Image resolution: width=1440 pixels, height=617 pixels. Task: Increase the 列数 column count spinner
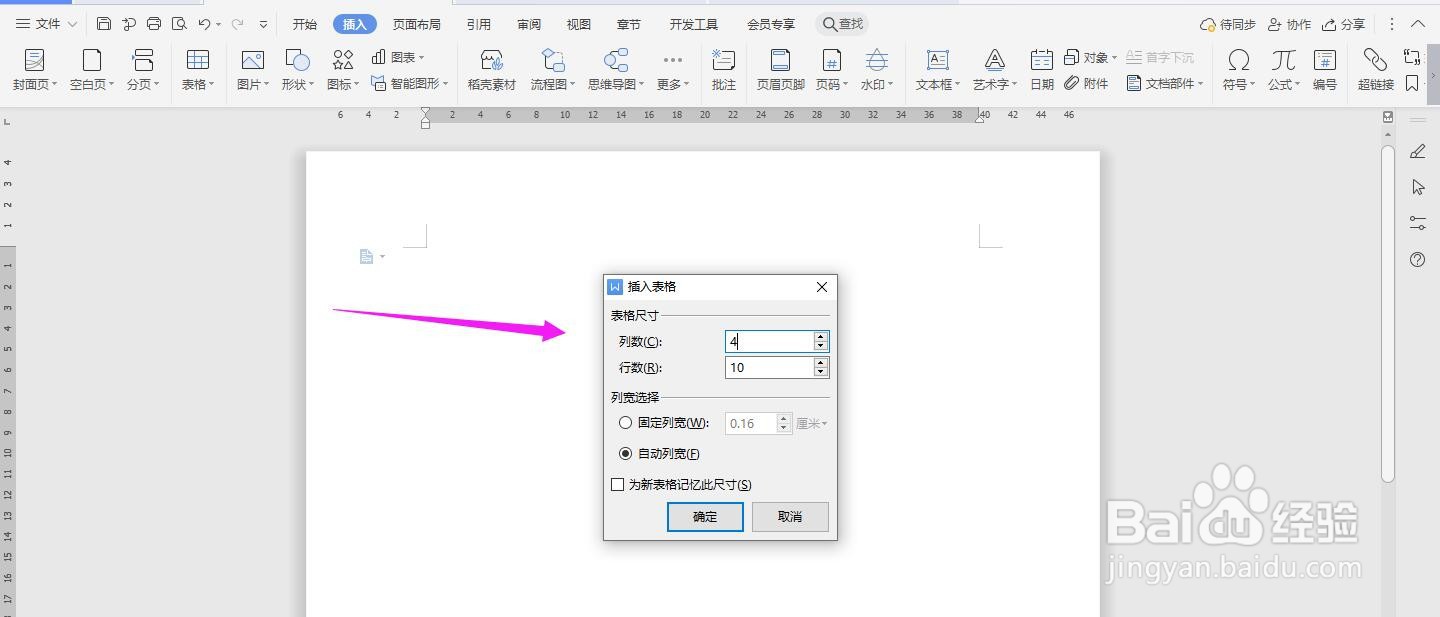click(x=821, y=337)
